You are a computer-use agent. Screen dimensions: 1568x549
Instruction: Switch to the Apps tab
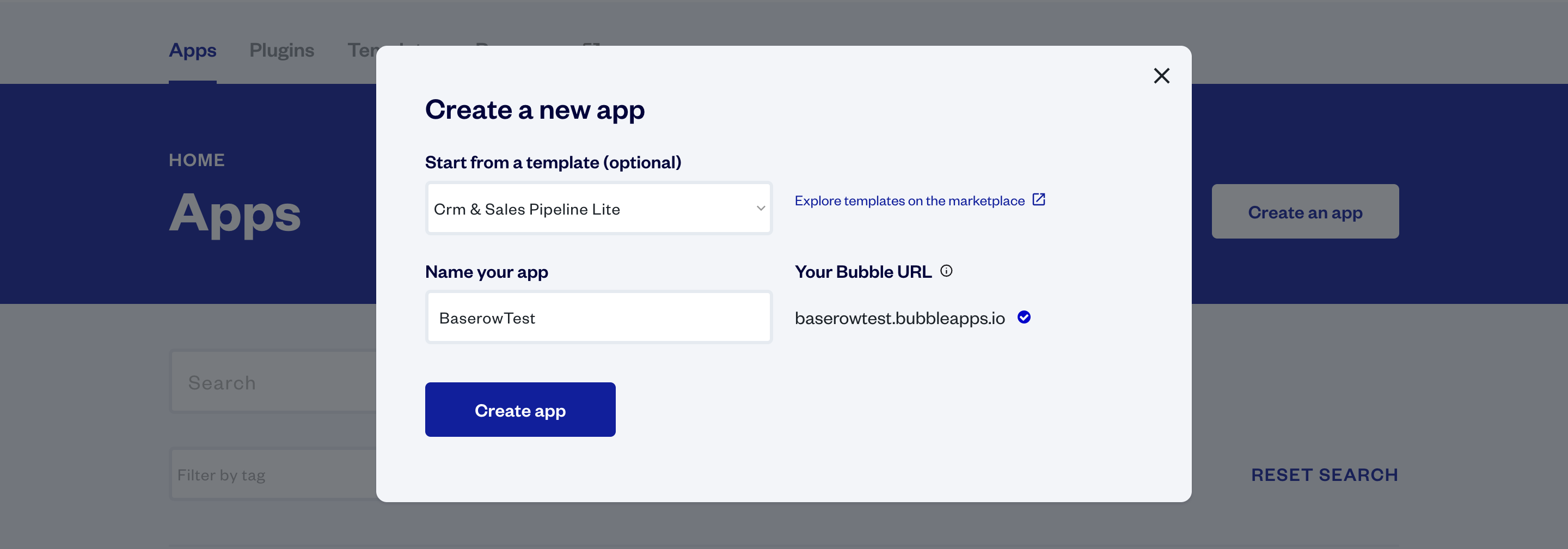point(192,51)
